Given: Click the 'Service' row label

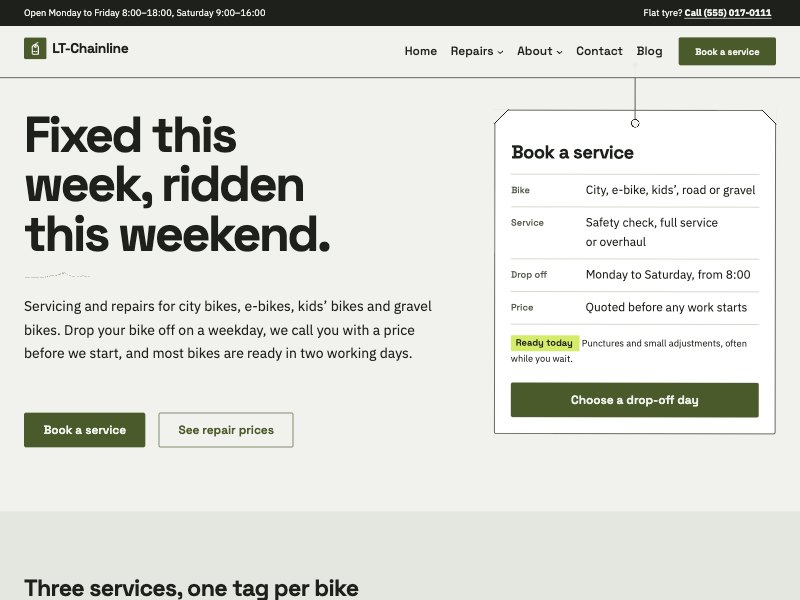Looking at the screenshot, I should 527,222.
